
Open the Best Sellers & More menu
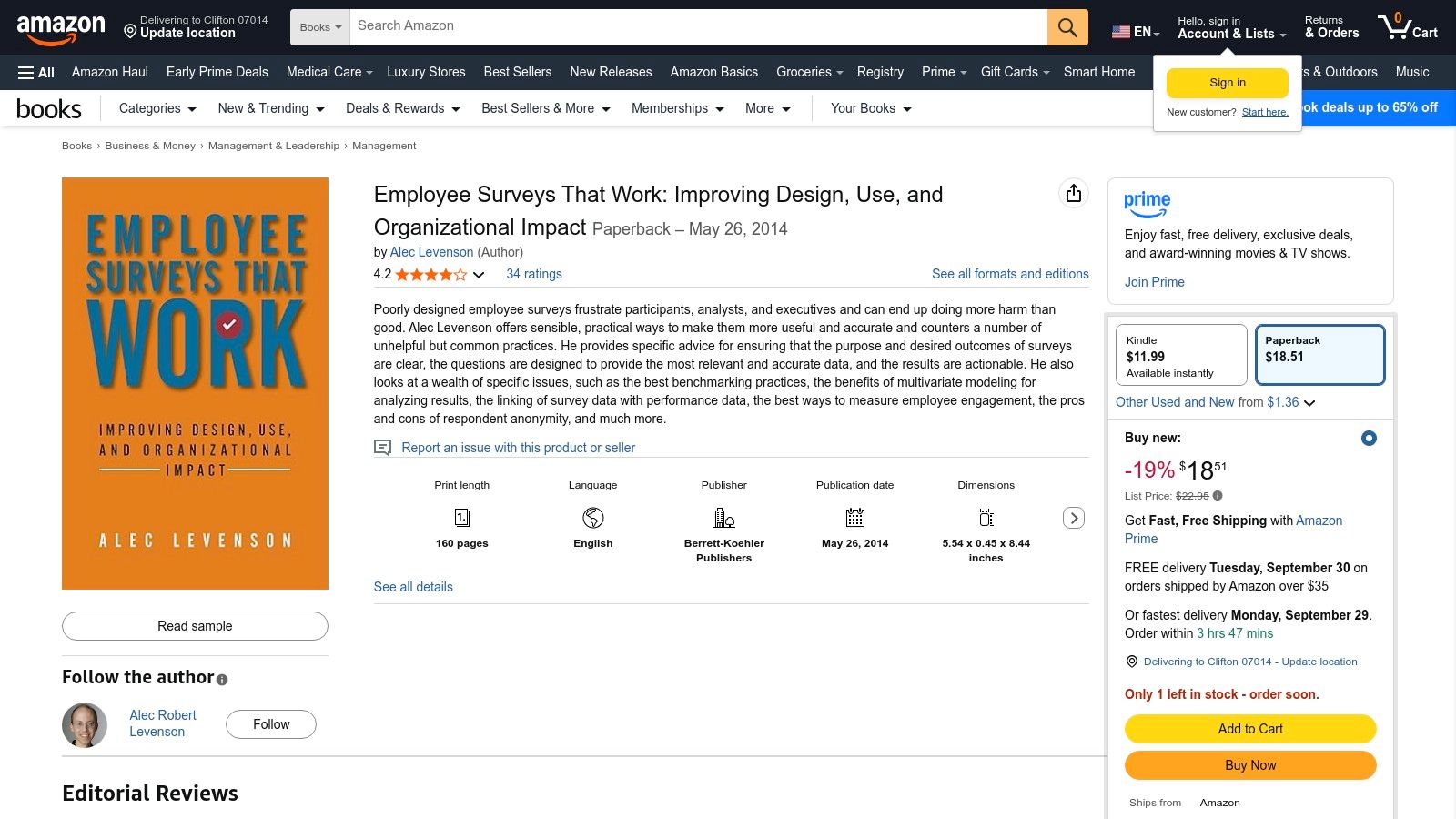click(x=545, y=108)
